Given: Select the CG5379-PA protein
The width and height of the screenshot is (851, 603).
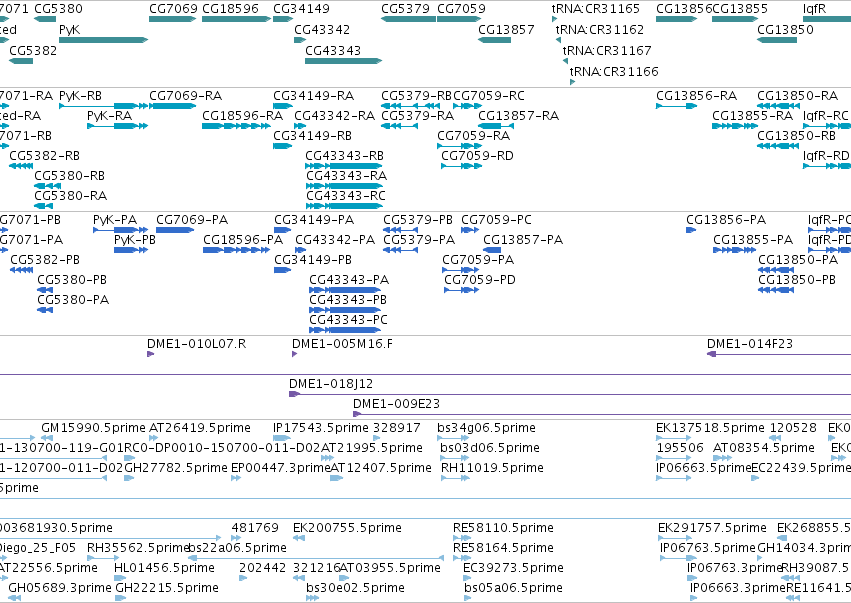Looking at the screenshot, I should [401, 250].
